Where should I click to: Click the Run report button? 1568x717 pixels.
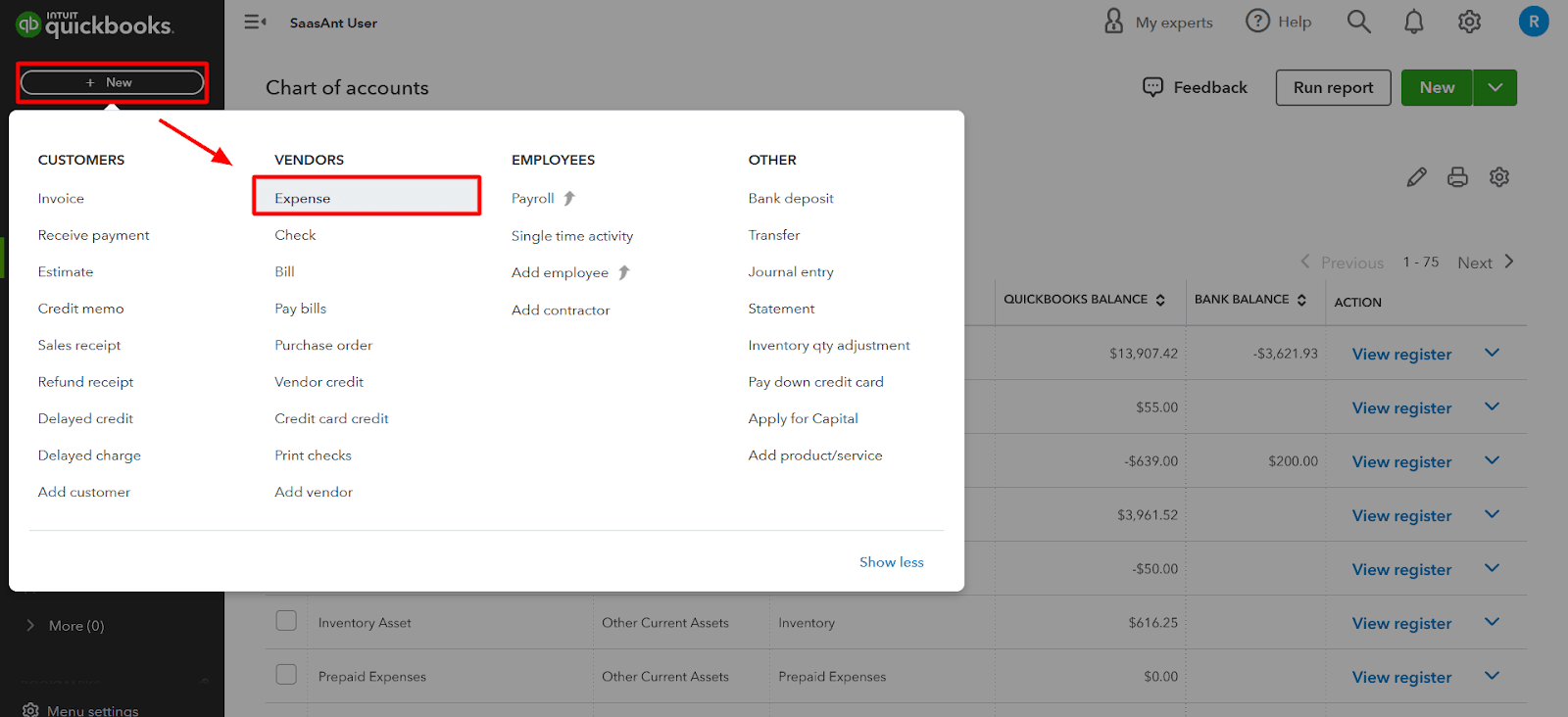1333,87
